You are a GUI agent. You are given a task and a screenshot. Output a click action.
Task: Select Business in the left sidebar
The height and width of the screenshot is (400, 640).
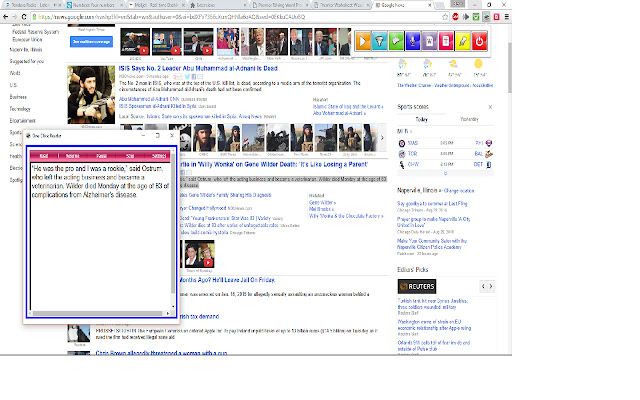click(x=18, y=97)
